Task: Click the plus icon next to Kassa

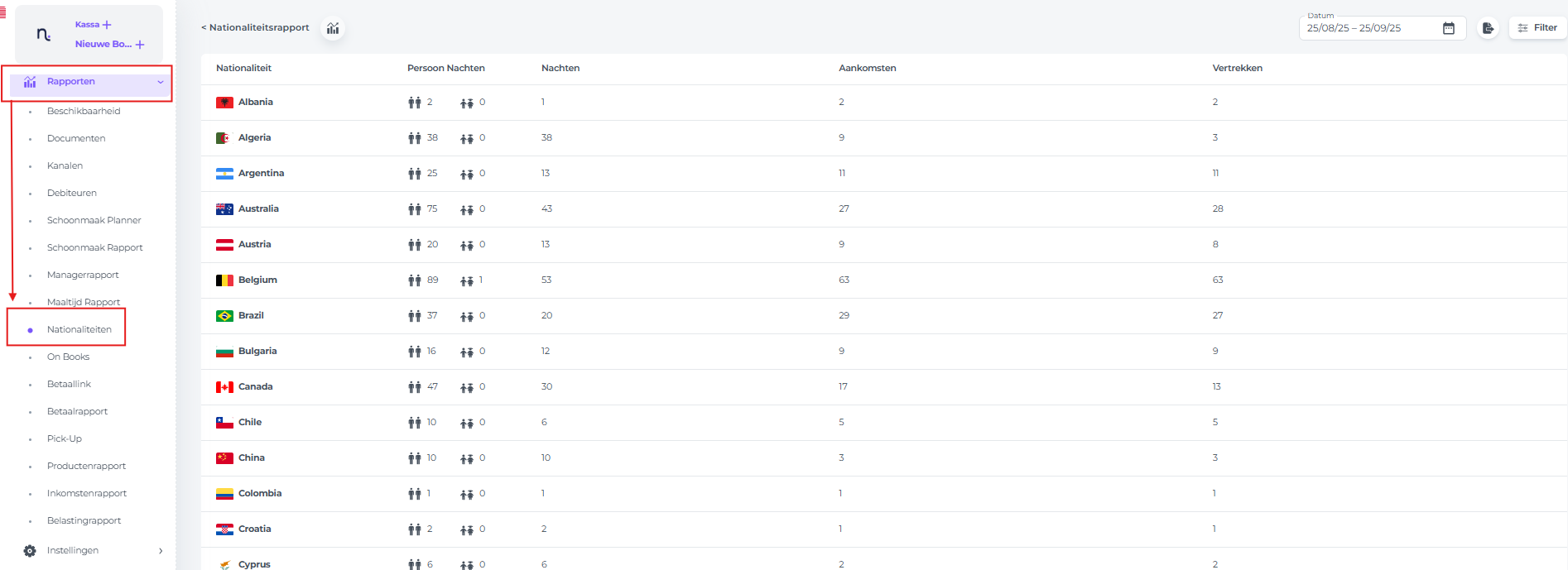Action: tap(107, 25)
